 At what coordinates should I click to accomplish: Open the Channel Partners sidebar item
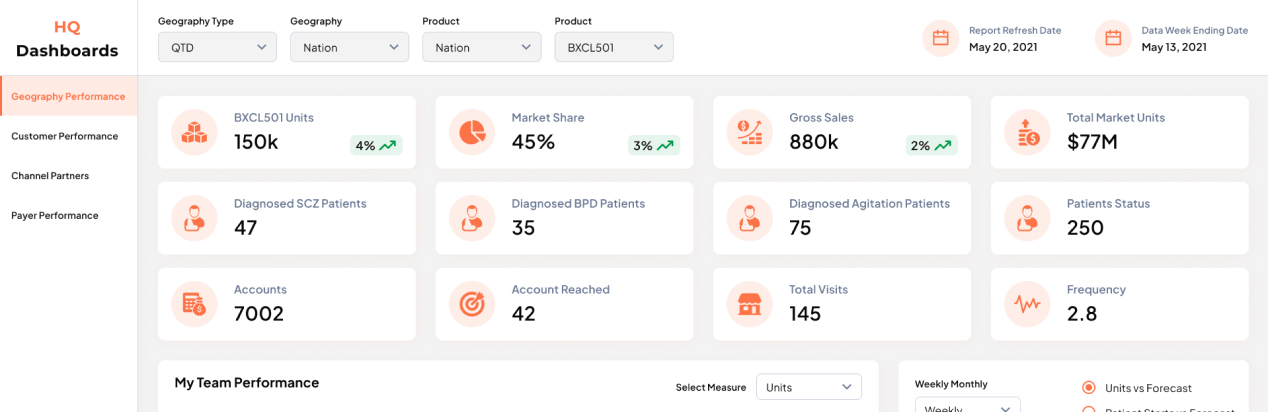coord(50,176)
